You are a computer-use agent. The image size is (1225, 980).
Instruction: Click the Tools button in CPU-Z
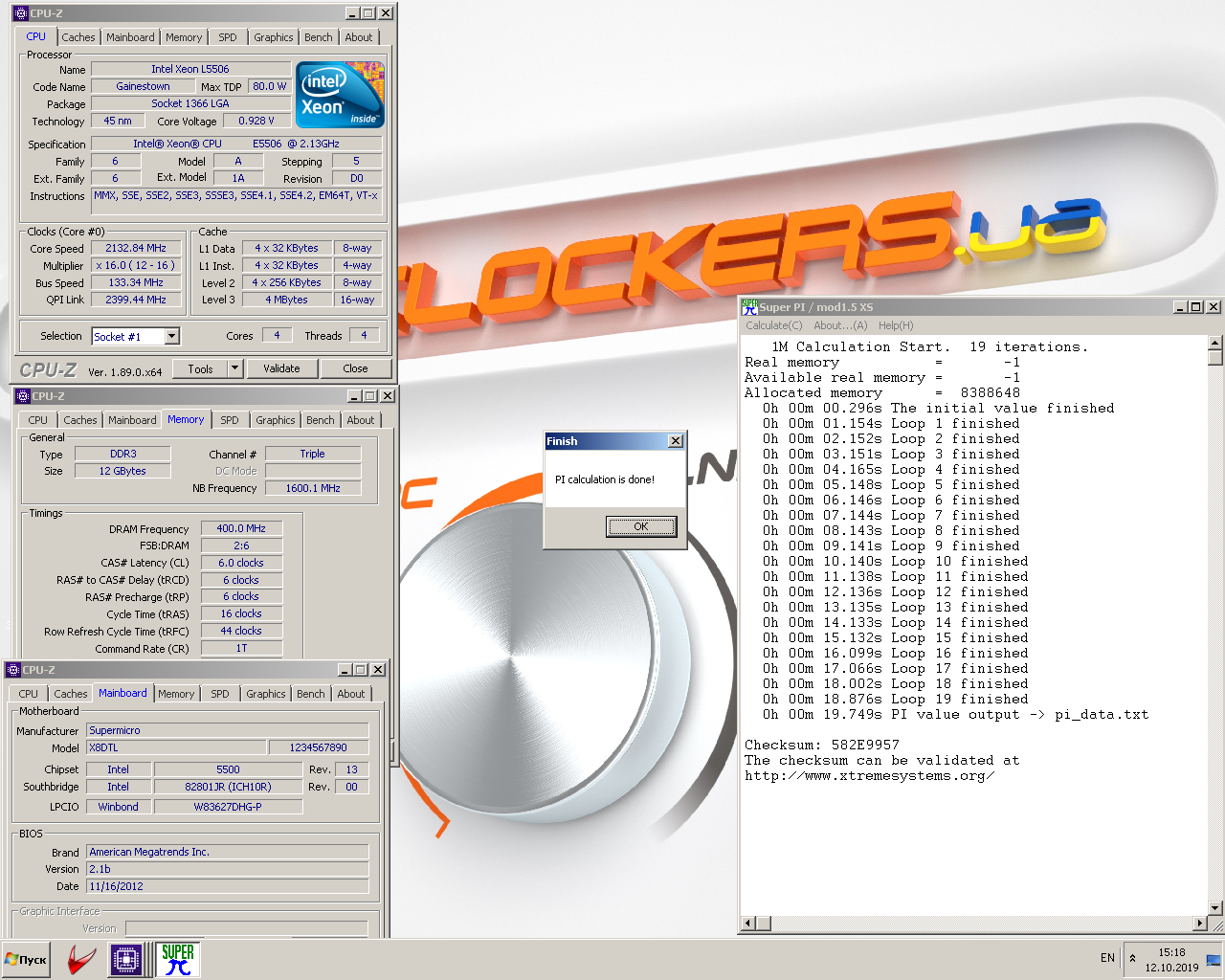[x=200, y=368]
